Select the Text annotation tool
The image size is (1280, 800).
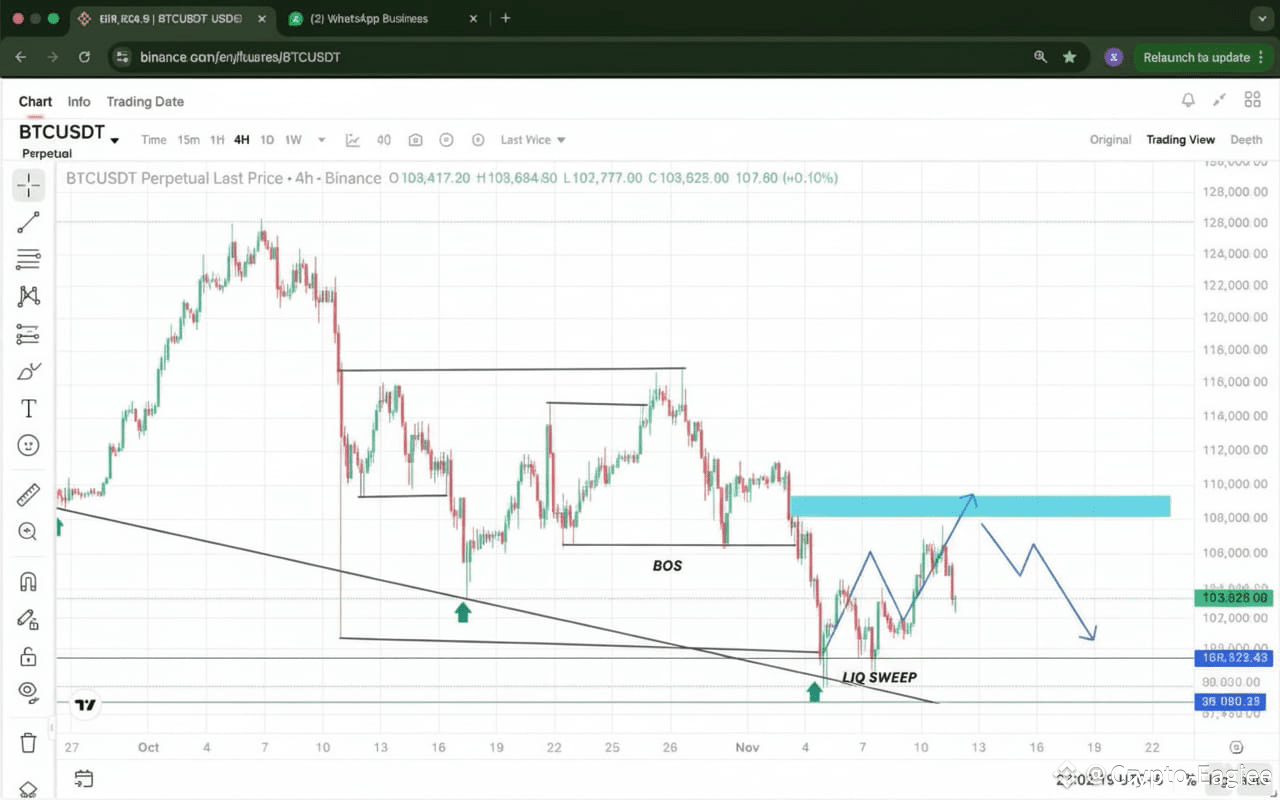[x=28, y=408]
